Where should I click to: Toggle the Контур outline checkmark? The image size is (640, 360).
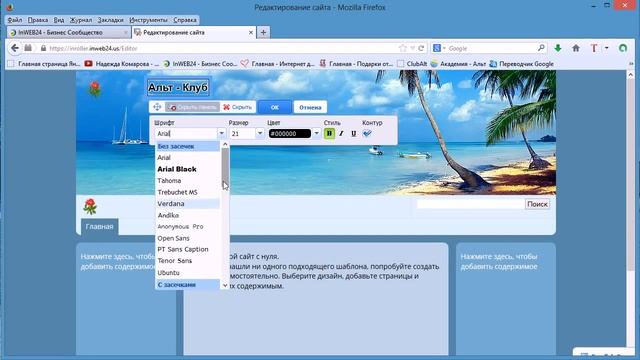pos(367,133)
